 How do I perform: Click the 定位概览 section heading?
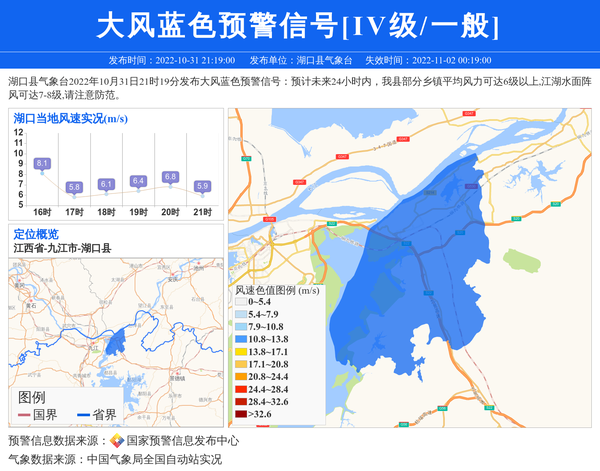[36, 234]
